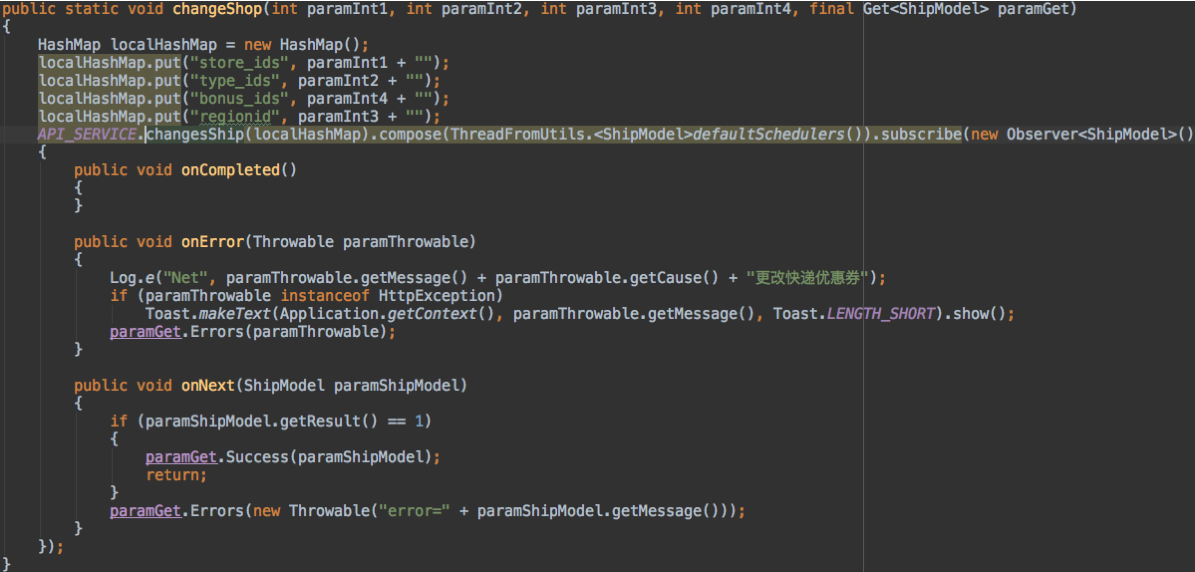
Task: Click Throwable type in onError parameter
Action: click(x=293, y=242)
